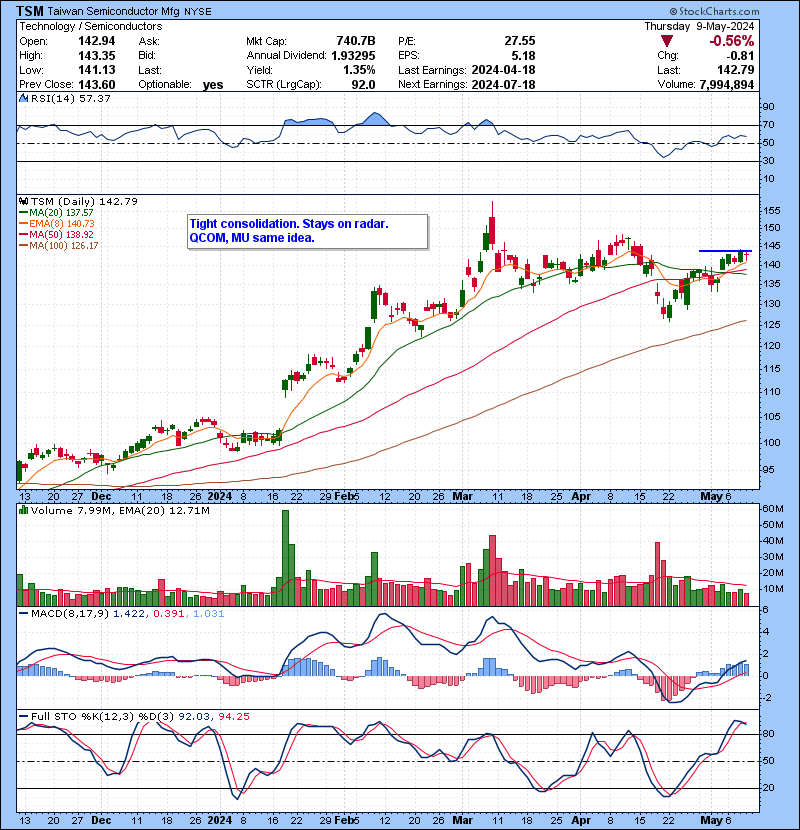Image resolution: width=800 pixels, height=830 pixels.
Task: Click the Mkt Cap value 740.7B
Action: (x=356, y=41)
